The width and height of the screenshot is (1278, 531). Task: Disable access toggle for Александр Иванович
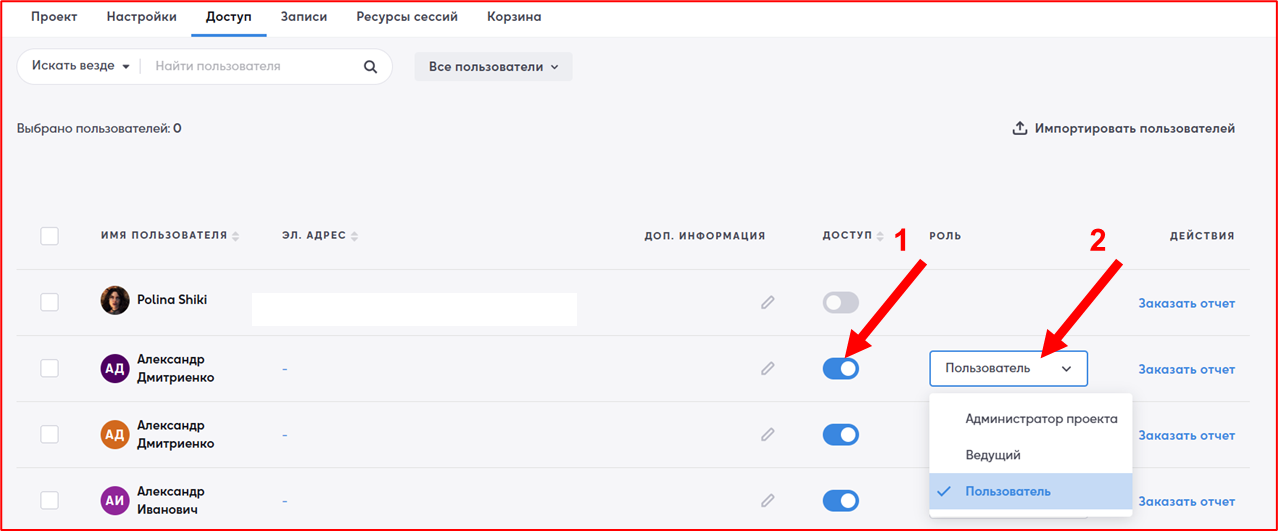coord(840,500)
